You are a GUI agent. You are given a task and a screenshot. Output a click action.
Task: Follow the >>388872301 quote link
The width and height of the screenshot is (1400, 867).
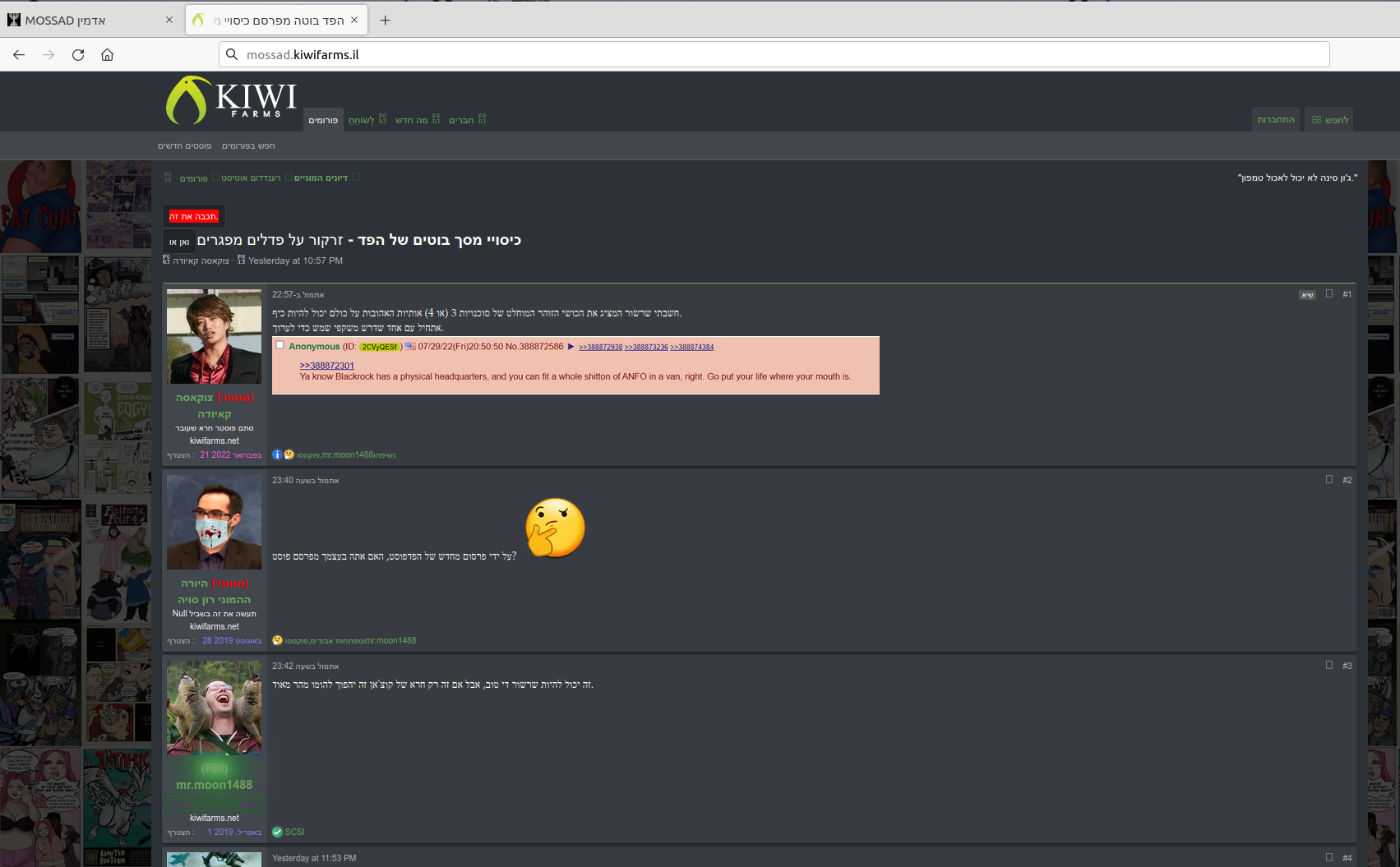coord(326,366)
